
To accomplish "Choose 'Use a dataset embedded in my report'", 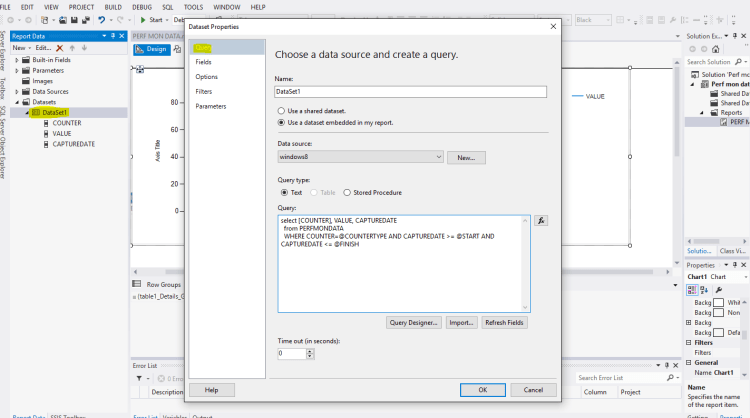I will click(x=281, y=122).
